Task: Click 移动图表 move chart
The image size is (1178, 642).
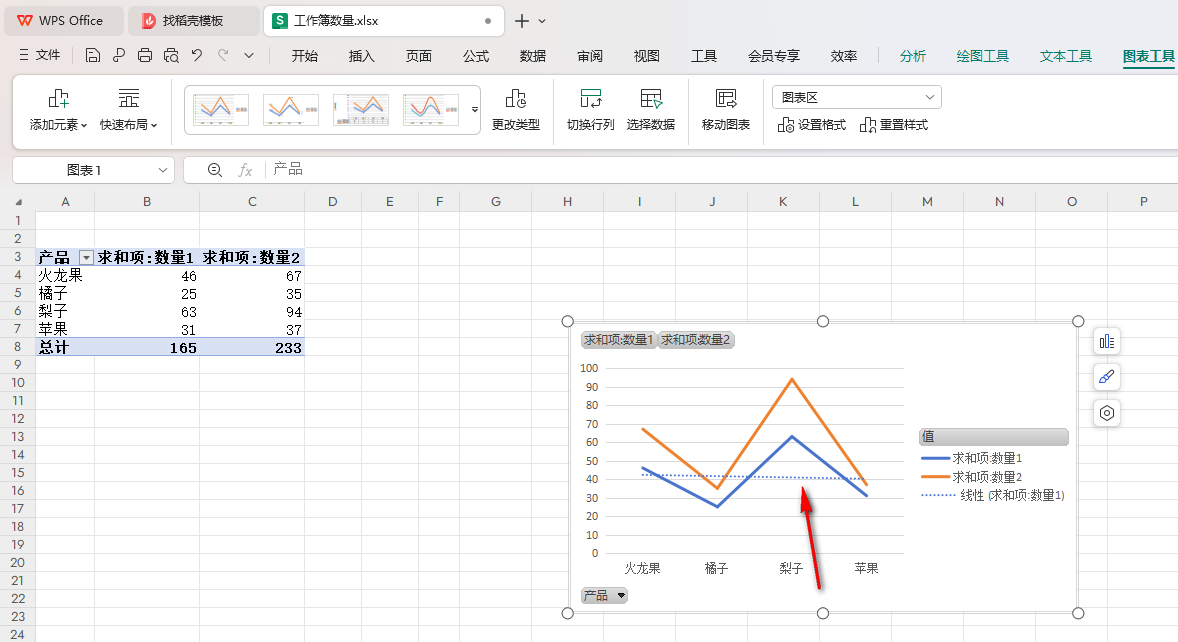Action: 726,109
